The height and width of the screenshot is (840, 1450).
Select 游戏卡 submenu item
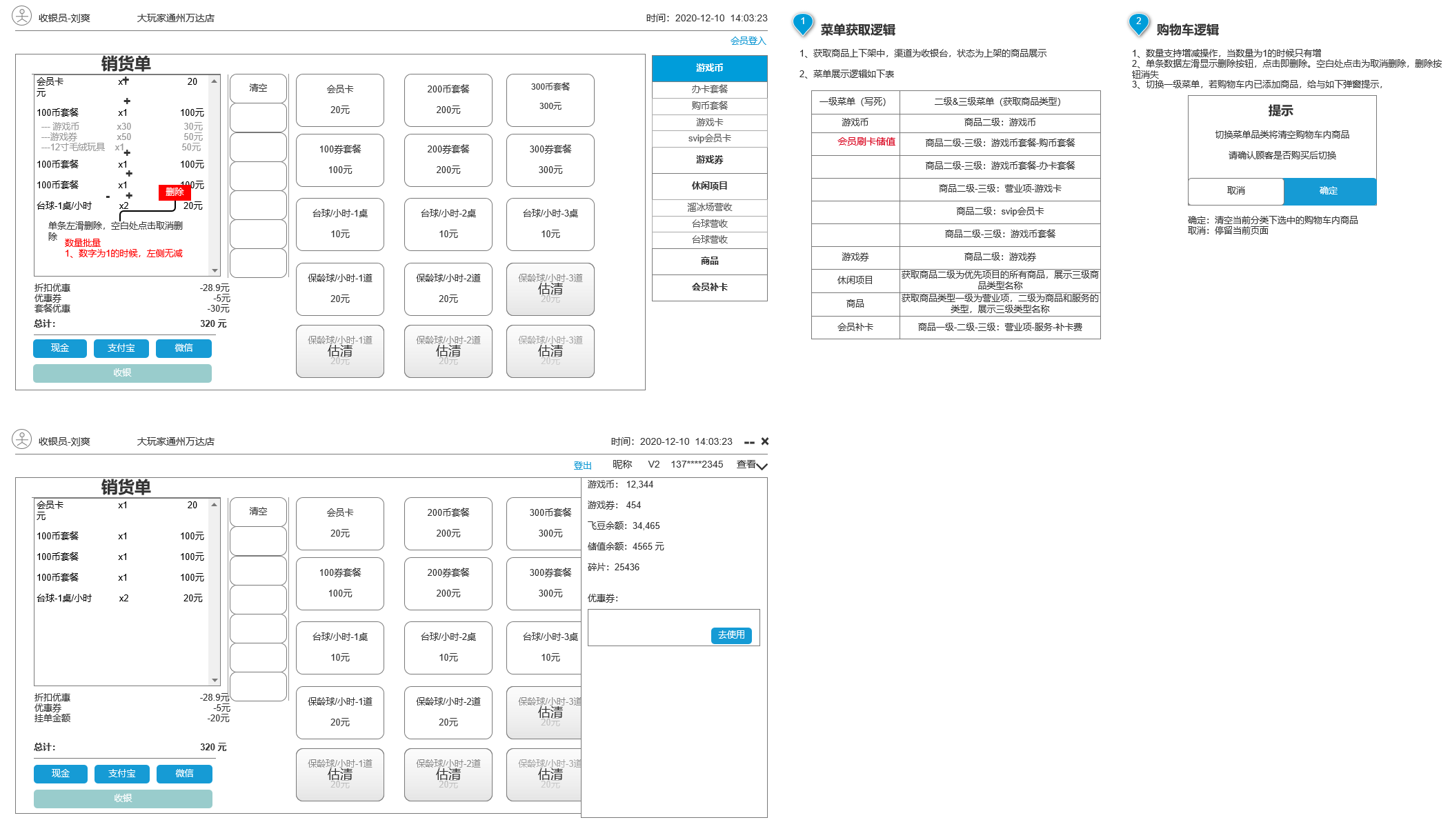pos(709,122)
